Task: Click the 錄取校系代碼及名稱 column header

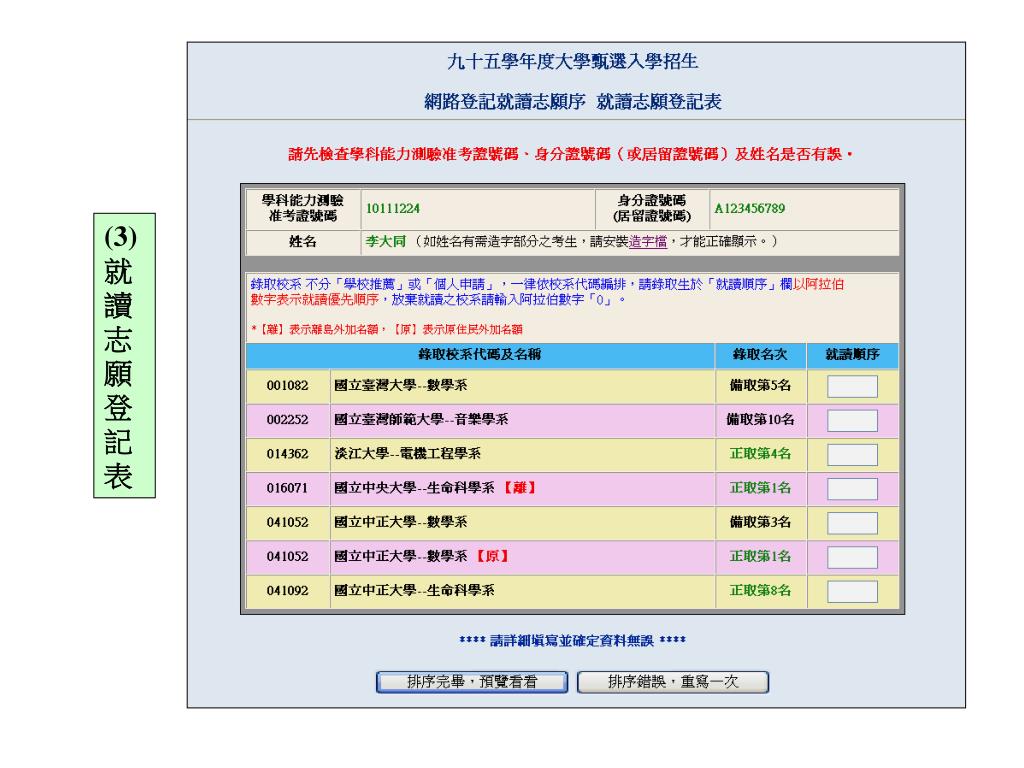Action: tap(480, 355)
